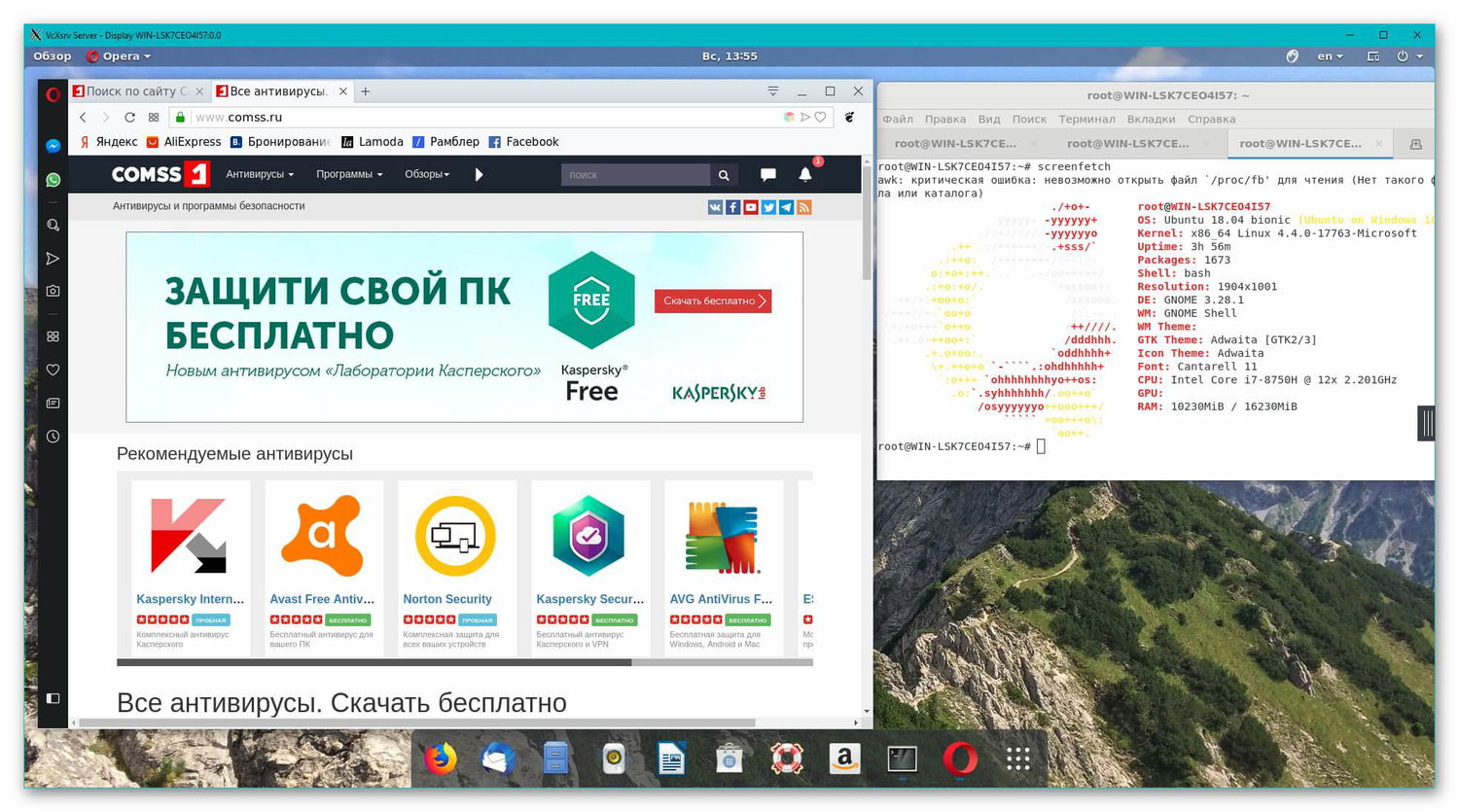Open the Opera tab menu icon

(773, 90)
